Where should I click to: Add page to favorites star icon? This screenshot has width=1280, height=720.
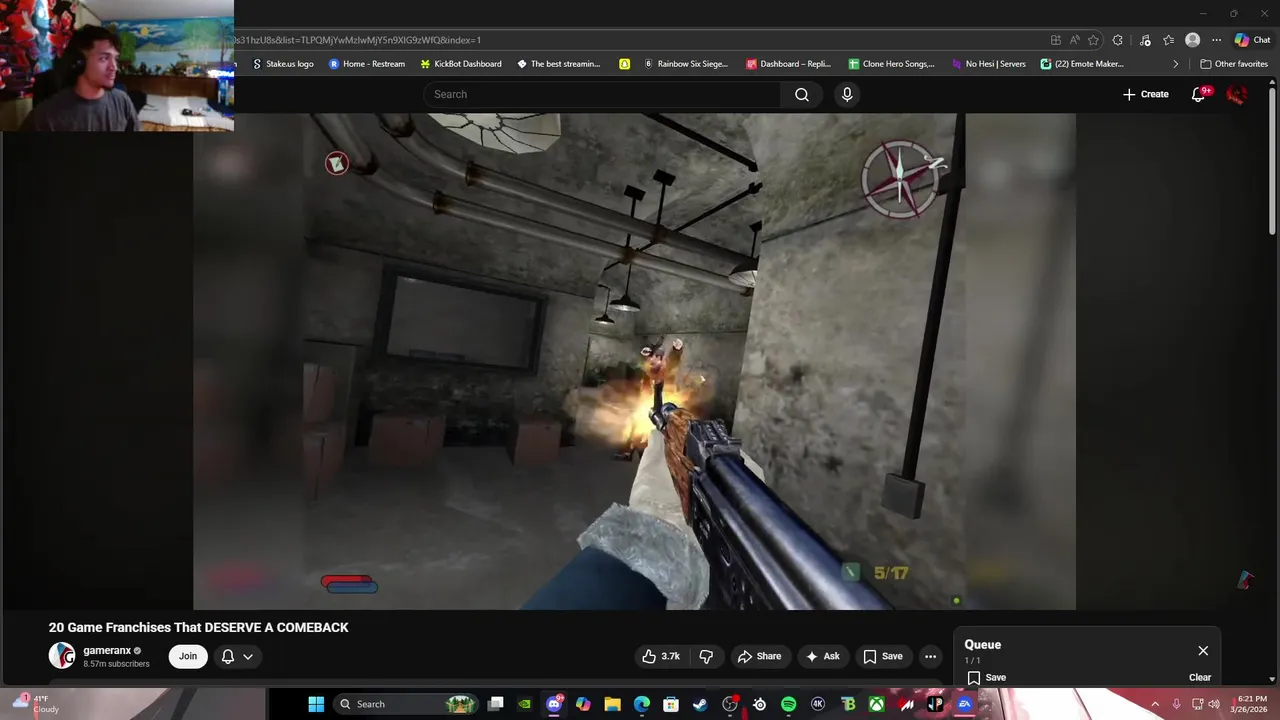[x=1093, y=40]
